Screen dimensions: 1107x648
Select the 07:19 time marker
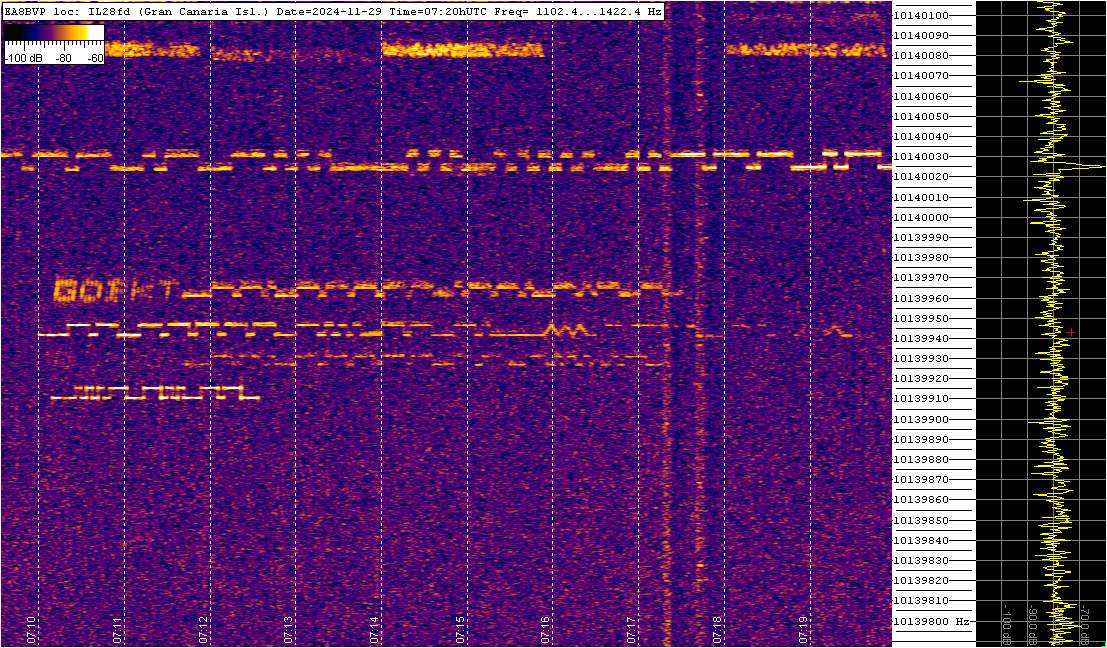[x=803, y=629]
